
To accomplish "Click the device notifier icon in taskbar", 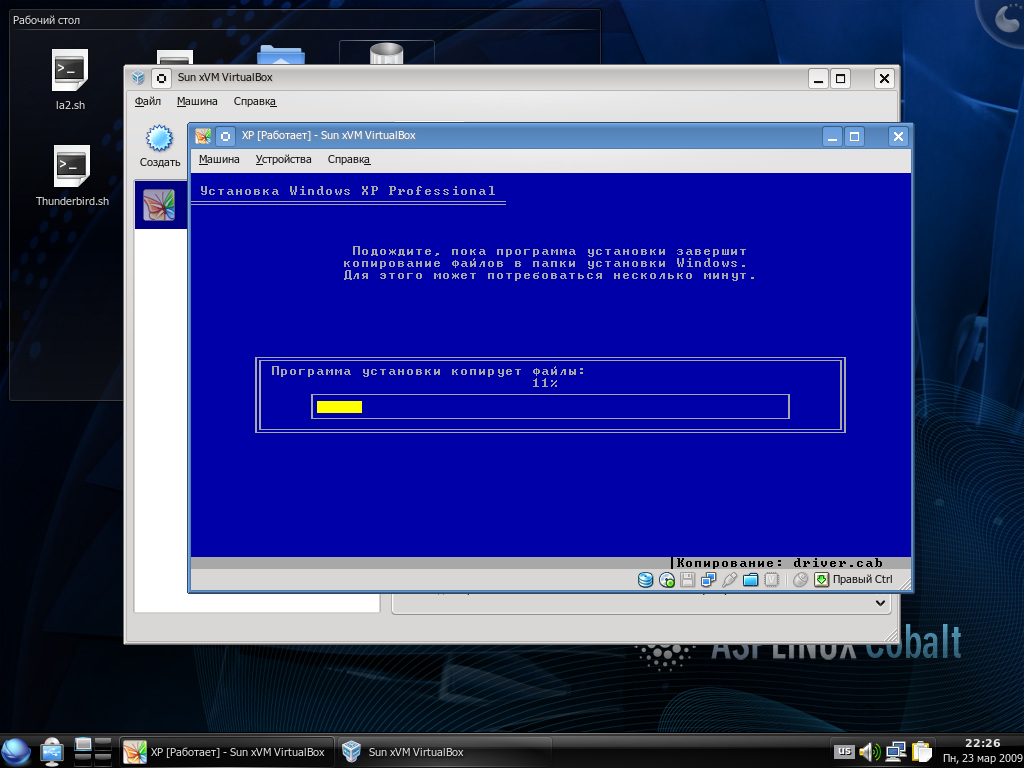I will click(x=52, y=752).
